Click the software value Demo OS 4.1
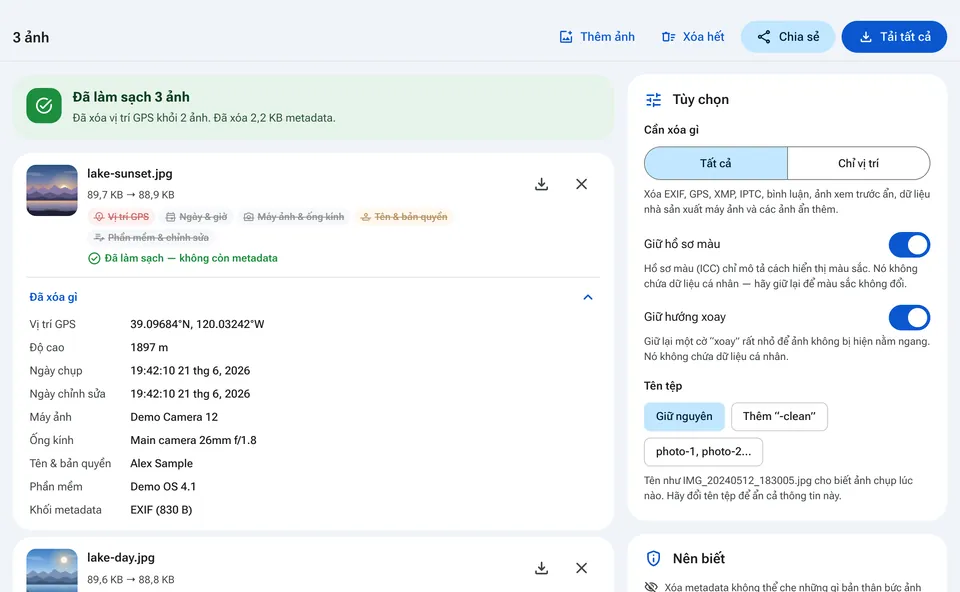The image size is (960, 592). (x=163, y=487)
